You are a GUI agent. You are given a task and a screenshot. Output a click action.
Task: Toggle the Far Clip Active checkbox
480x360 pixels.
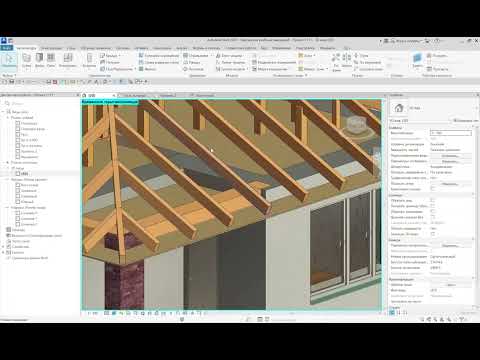click(433, 217)
